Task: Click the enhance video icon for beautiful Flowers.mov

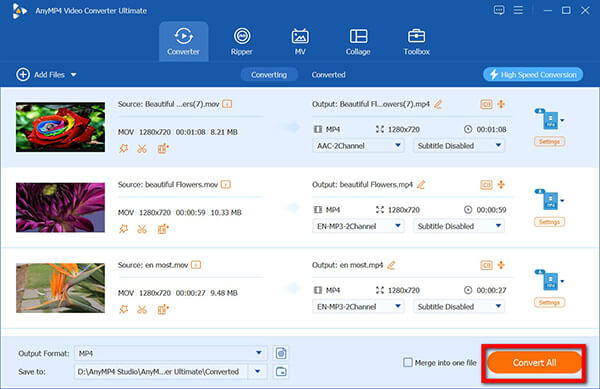Action: (x=163, y=229)
